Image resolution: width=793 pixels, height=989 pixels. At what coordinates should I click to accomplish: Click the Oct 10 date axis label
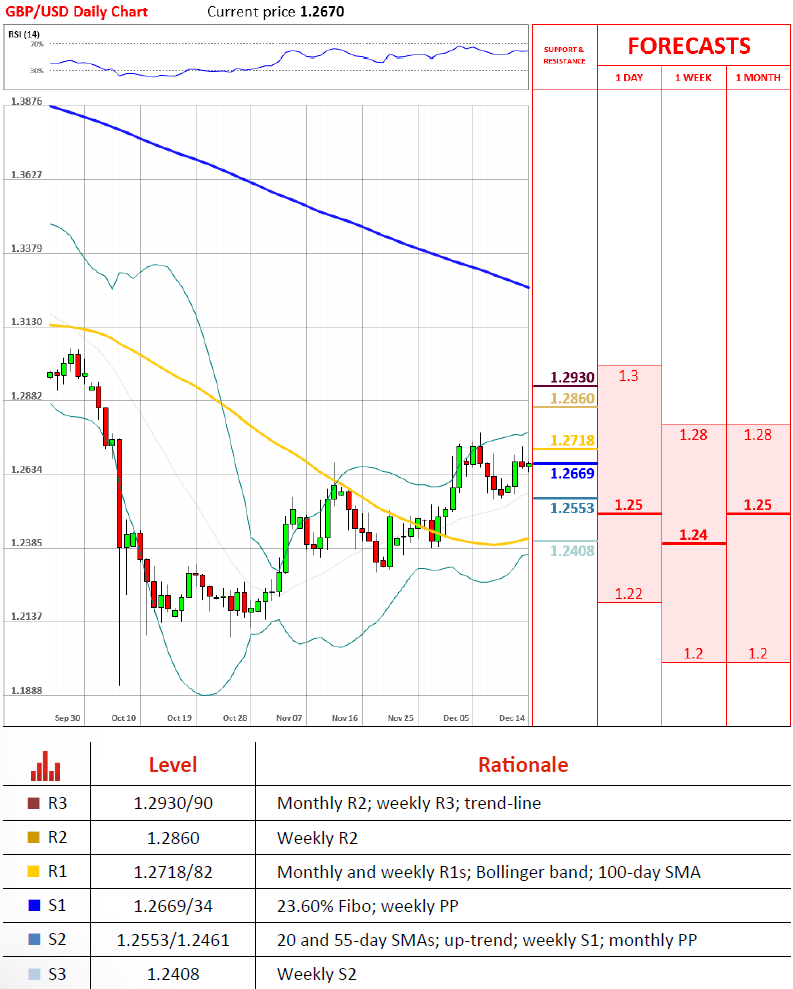[124, 718]
